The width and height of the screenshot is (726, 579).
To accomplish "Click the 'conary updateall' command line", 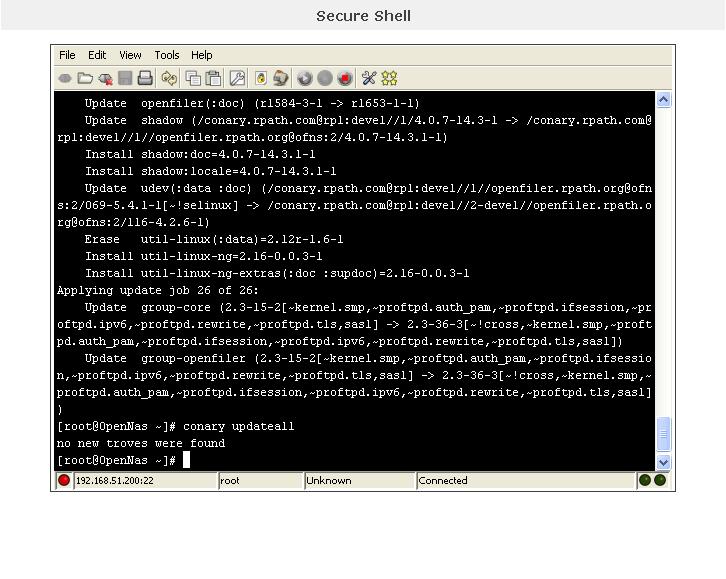I will click(x=175, y=426).
